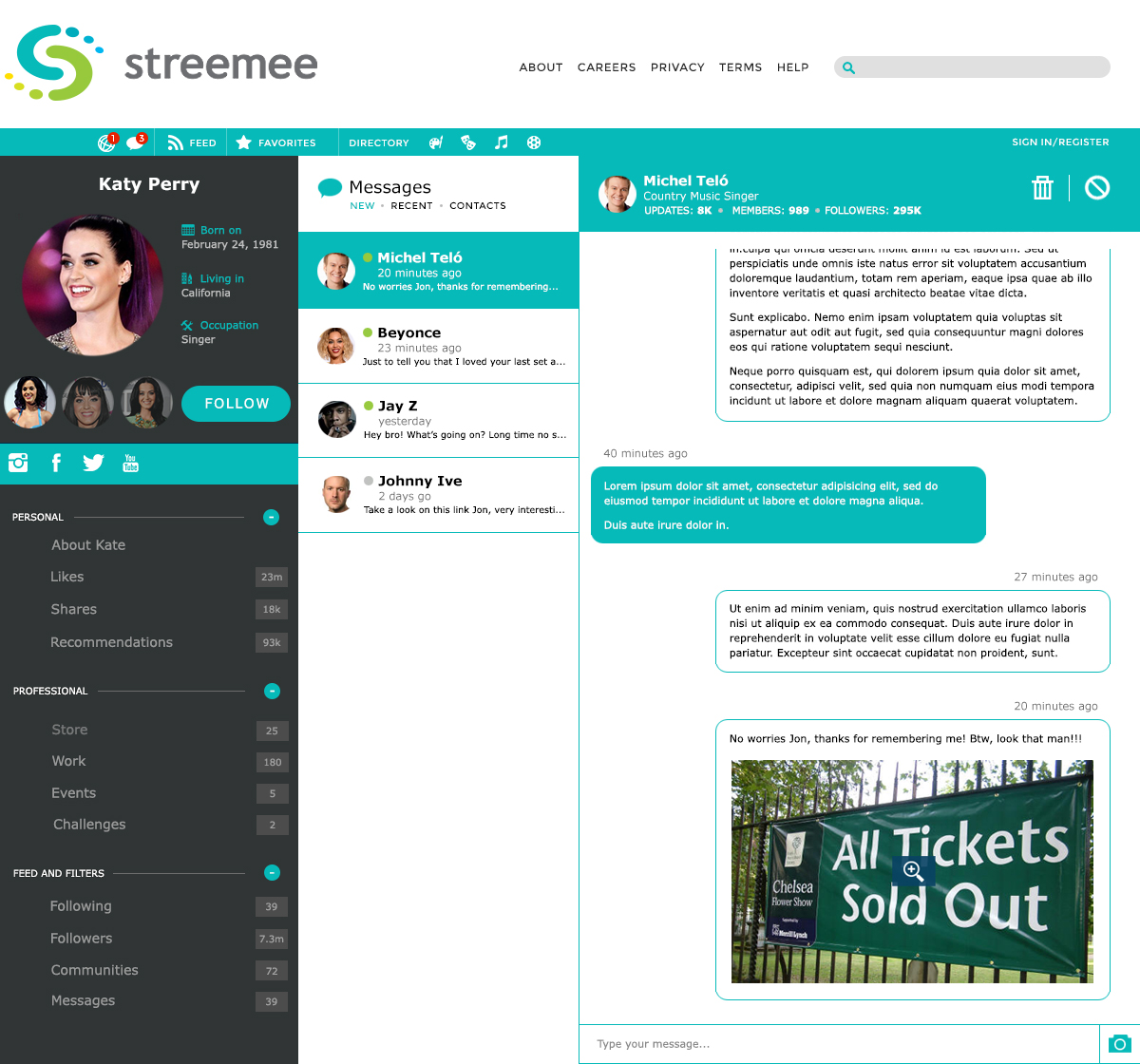
Task: Open the Feed link
Action: pyautogui.click(x=202, y=142)
